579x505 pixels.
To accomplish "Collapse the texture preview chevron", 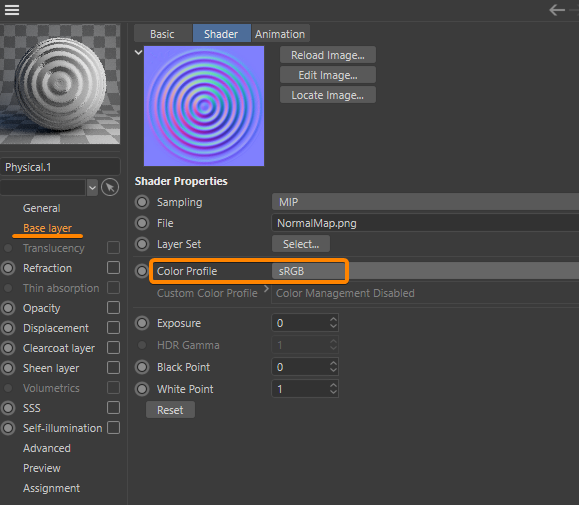I will coord(138,52).
